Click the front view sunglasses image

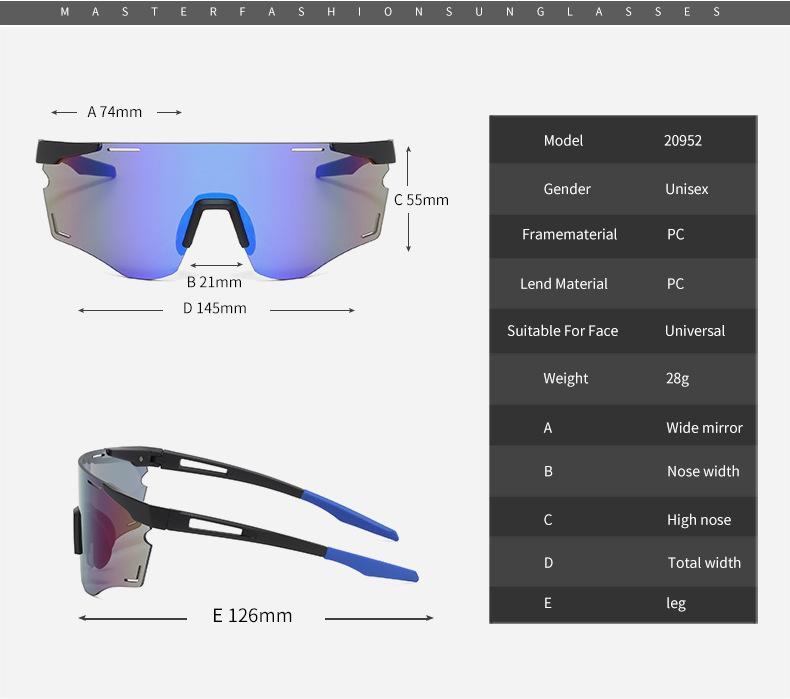point(216,209)
